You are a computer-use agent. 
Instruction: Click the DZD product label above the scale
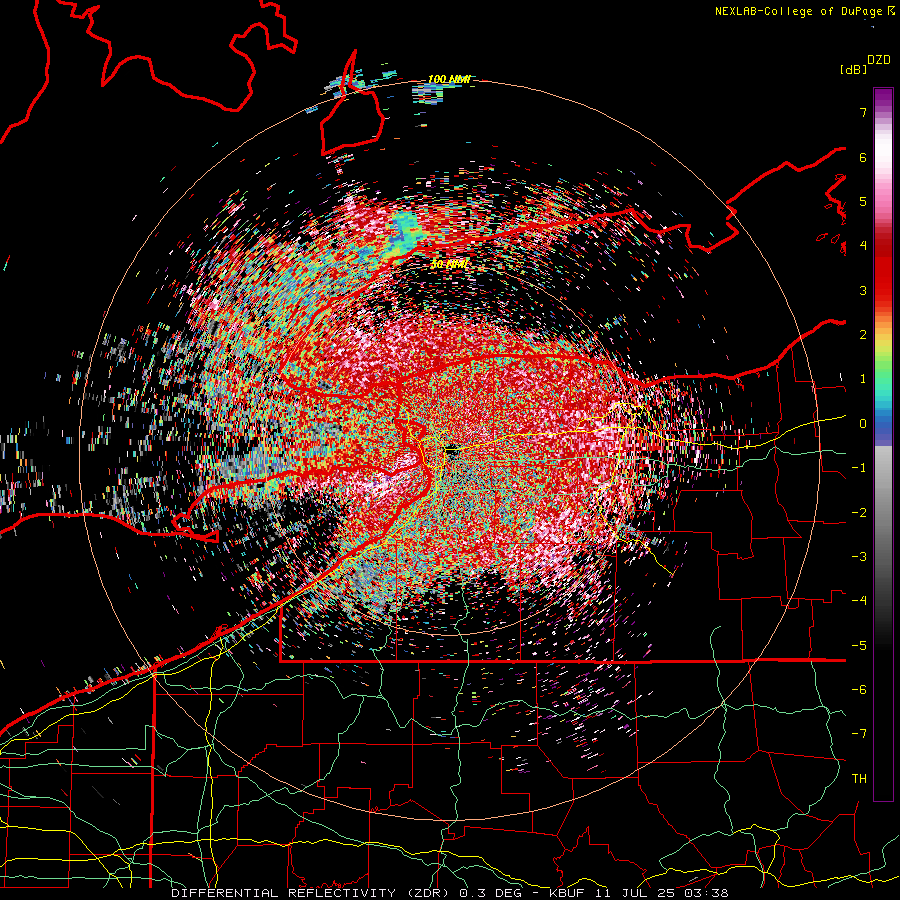point(879,60)
